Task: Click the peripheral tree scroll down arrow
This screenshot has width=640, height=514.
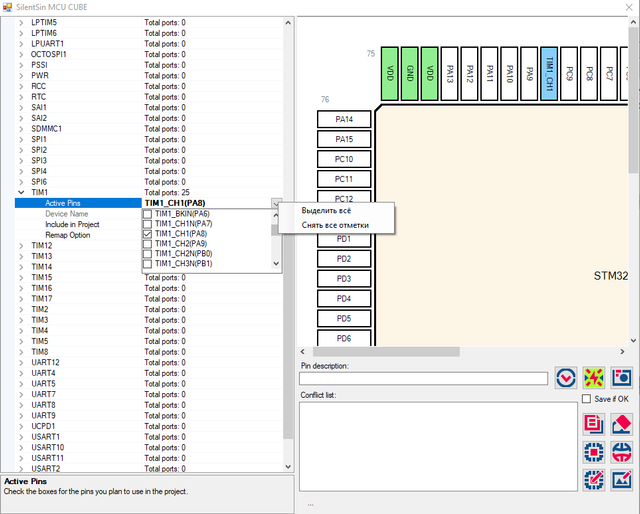Action: coord(288,467)
